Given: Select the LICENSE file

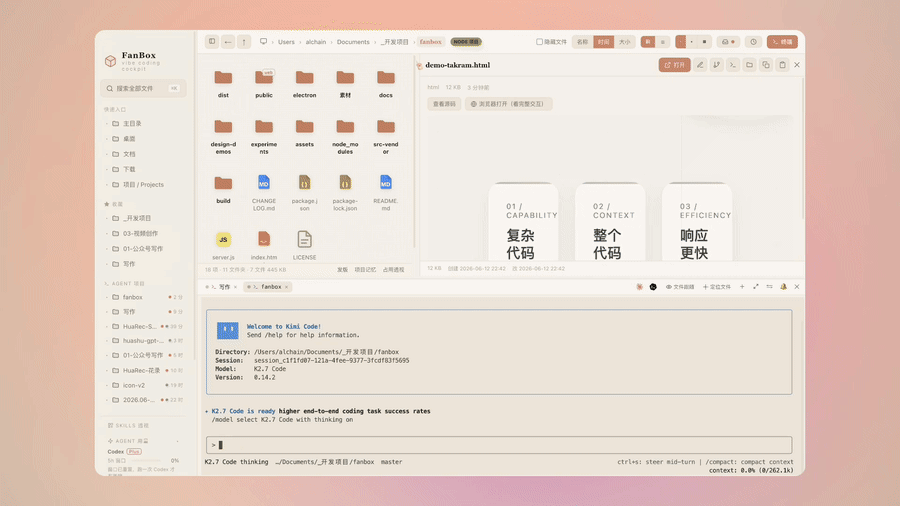Looking at the screenshot, I should click(304, 245).
